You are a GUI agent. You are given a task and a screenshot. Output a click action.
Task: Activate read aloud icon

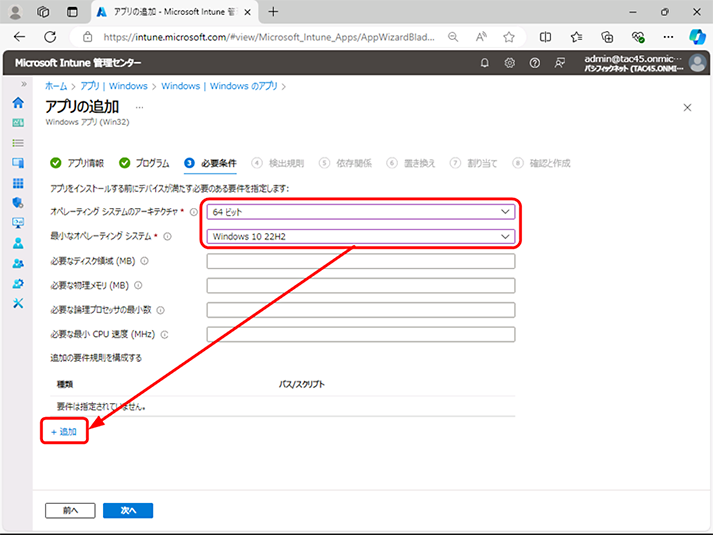tap(481, 37)
